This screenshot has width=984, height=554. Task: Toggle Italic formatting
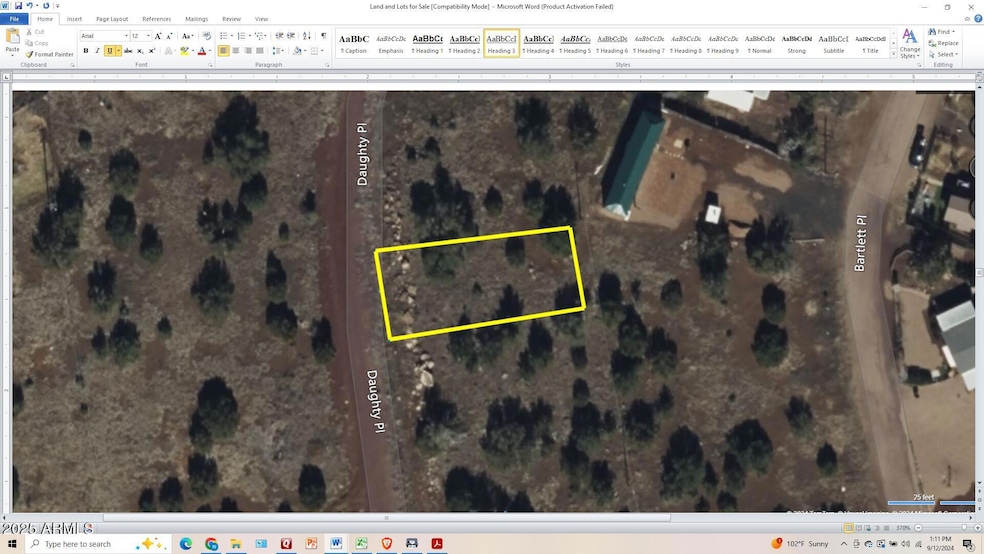point(97,50)
